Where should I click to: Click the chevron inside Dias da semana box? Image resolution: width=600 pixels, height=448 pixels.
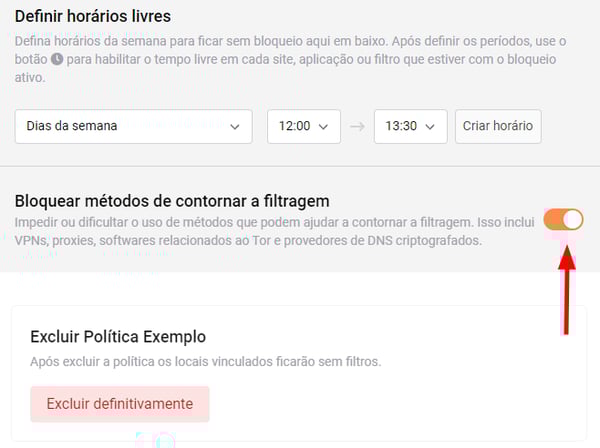coord(235,127)
